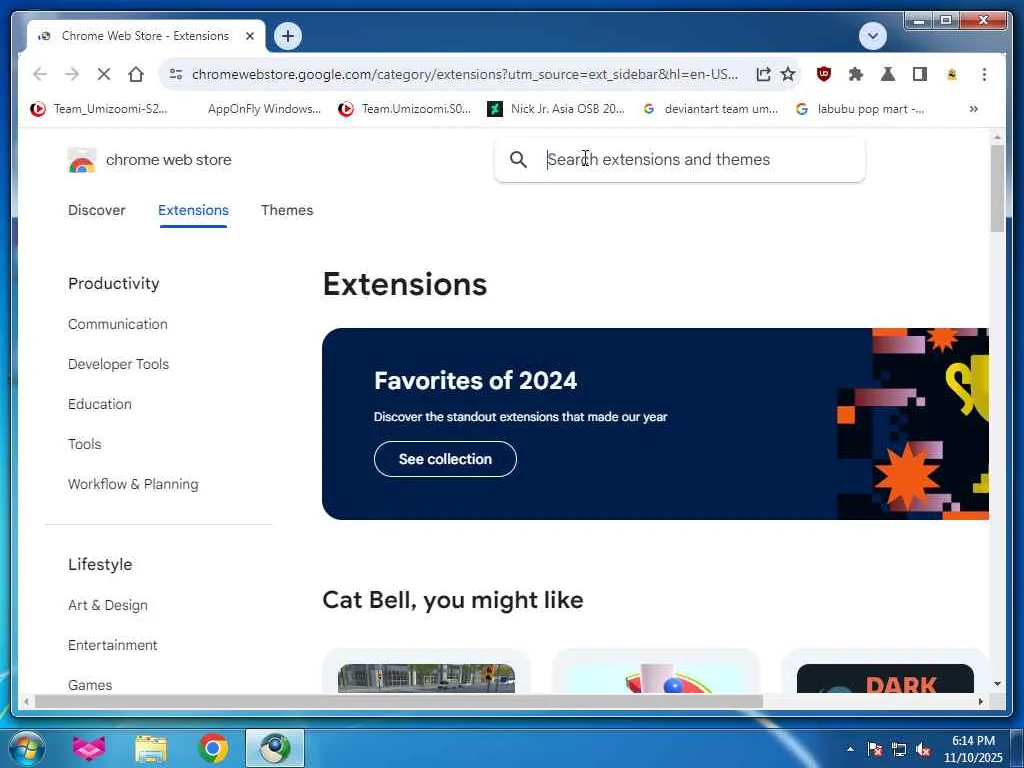The height and width of the screenshot is (768, 1024).
Task: Click the search magnifier icon
Action: (x=519, y=159)
